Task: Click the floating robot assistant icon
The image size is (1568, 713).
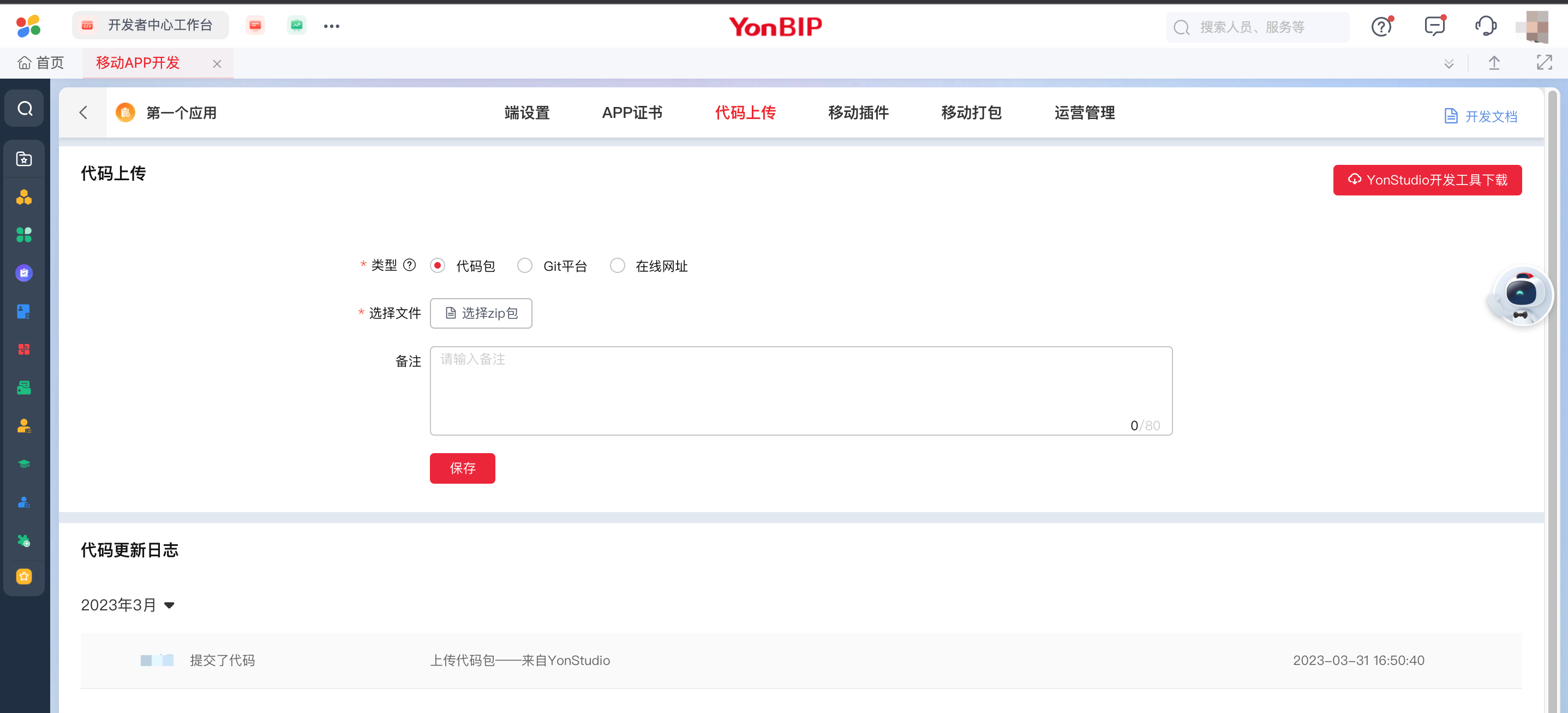Action: 1521,295
